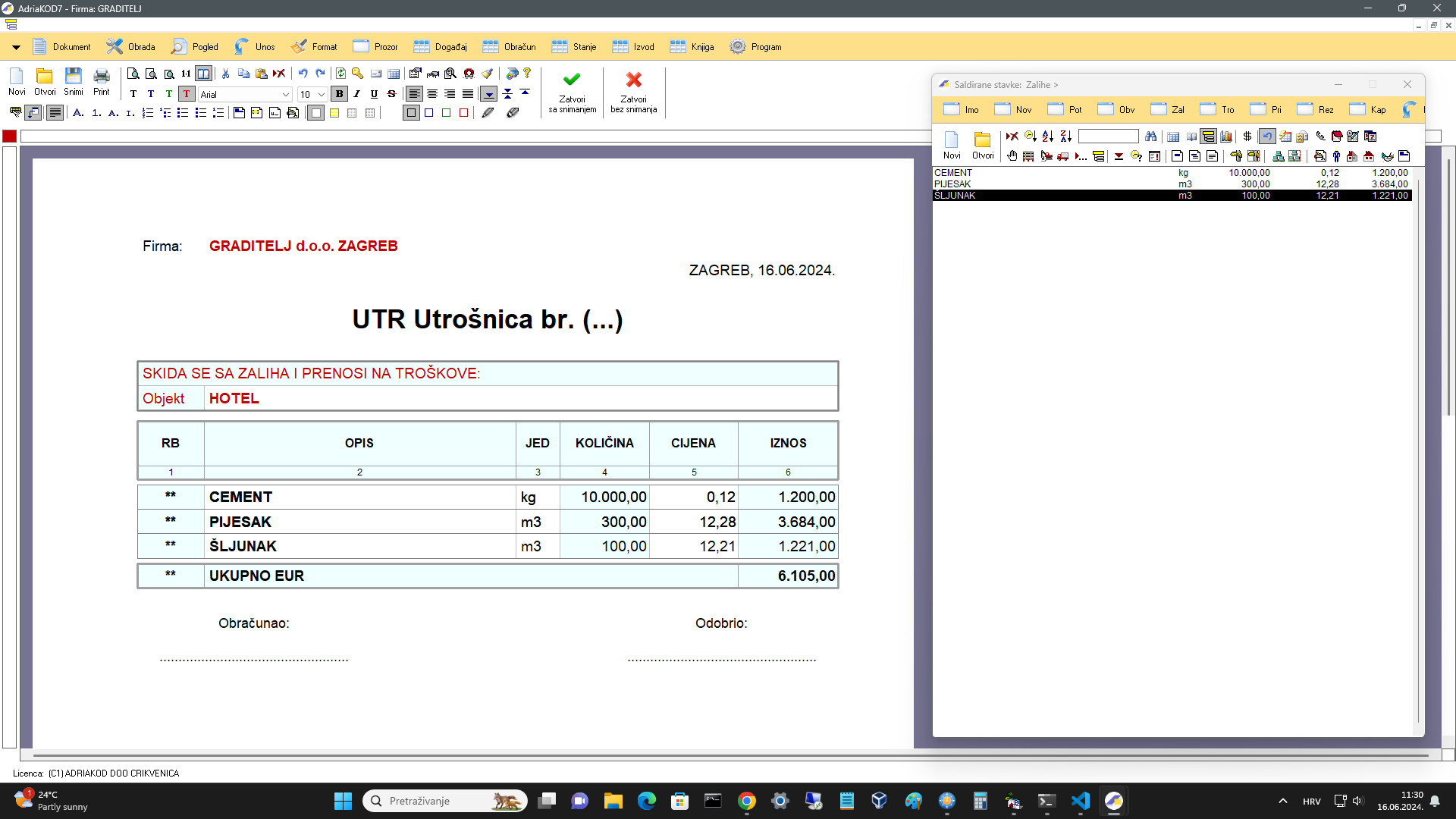Click the 1:1 zoom icon
Viewport: 1456px width, 819px height.
[186, 74]
